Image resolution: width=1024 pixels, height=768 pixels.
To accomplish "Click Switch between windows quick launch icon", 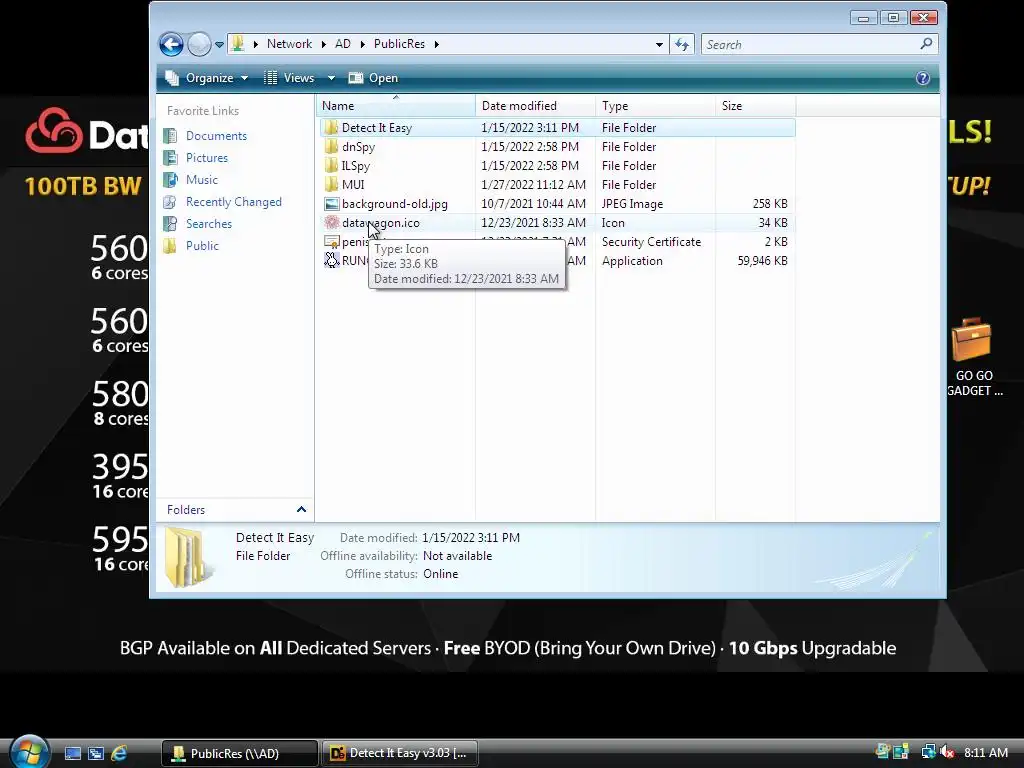I will [96, 753].
